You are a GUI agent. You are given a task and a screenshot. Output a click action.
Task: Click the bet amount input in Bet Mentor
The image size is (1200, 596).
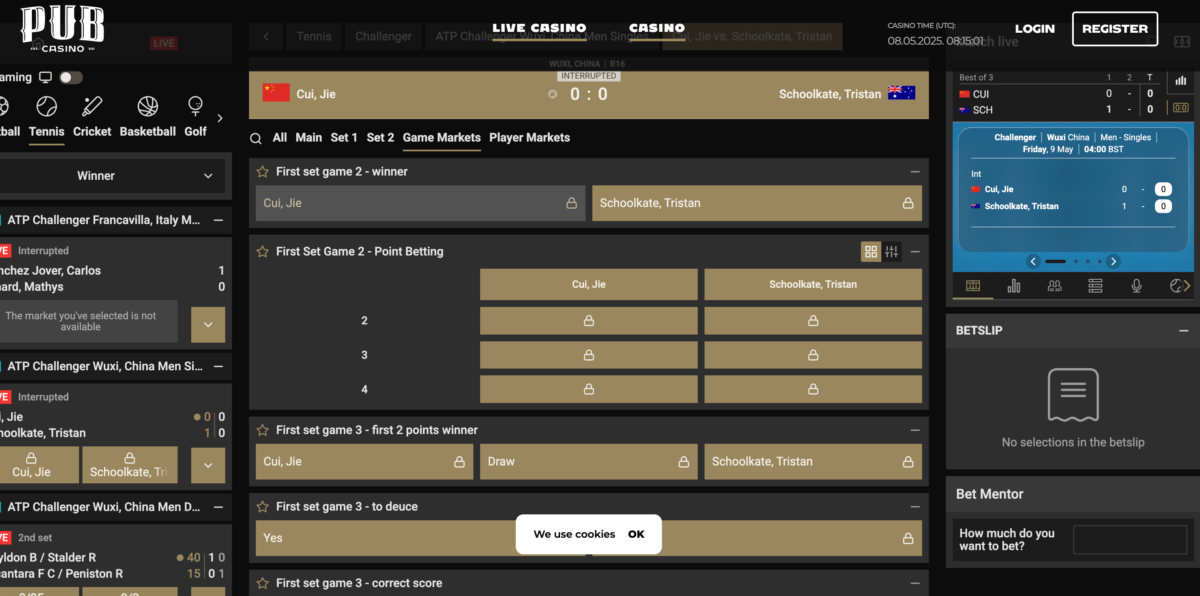click(1129, 540)
